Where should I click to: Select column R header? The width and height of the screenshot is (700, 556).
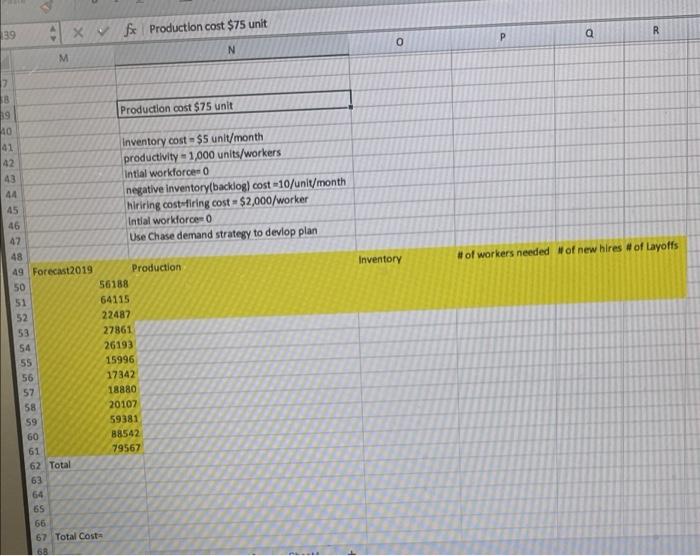(x=655, y=30)
